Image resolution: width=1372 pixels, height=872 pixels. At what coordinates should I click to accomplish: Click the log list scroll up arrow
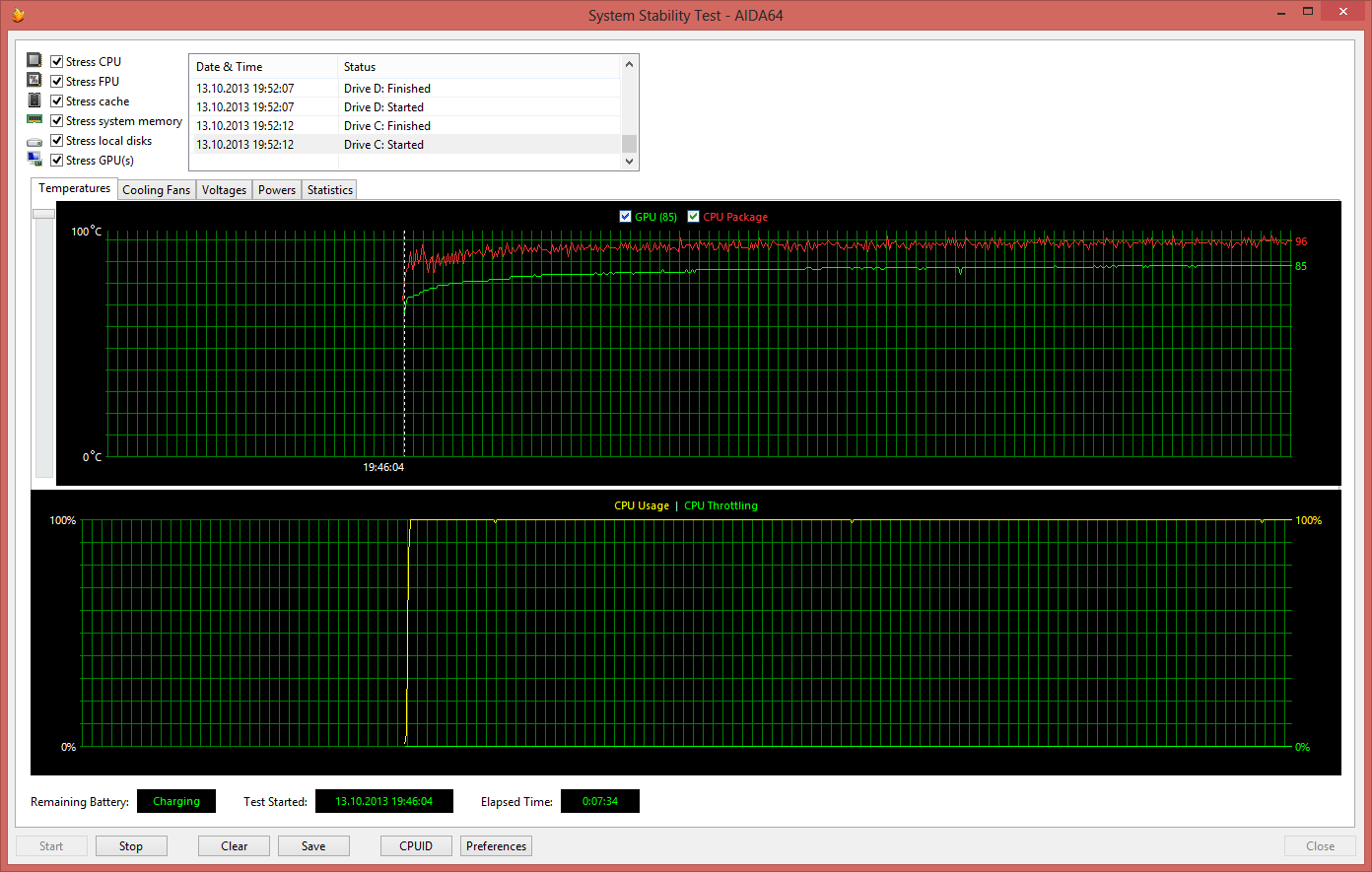[x=630, y=64]
